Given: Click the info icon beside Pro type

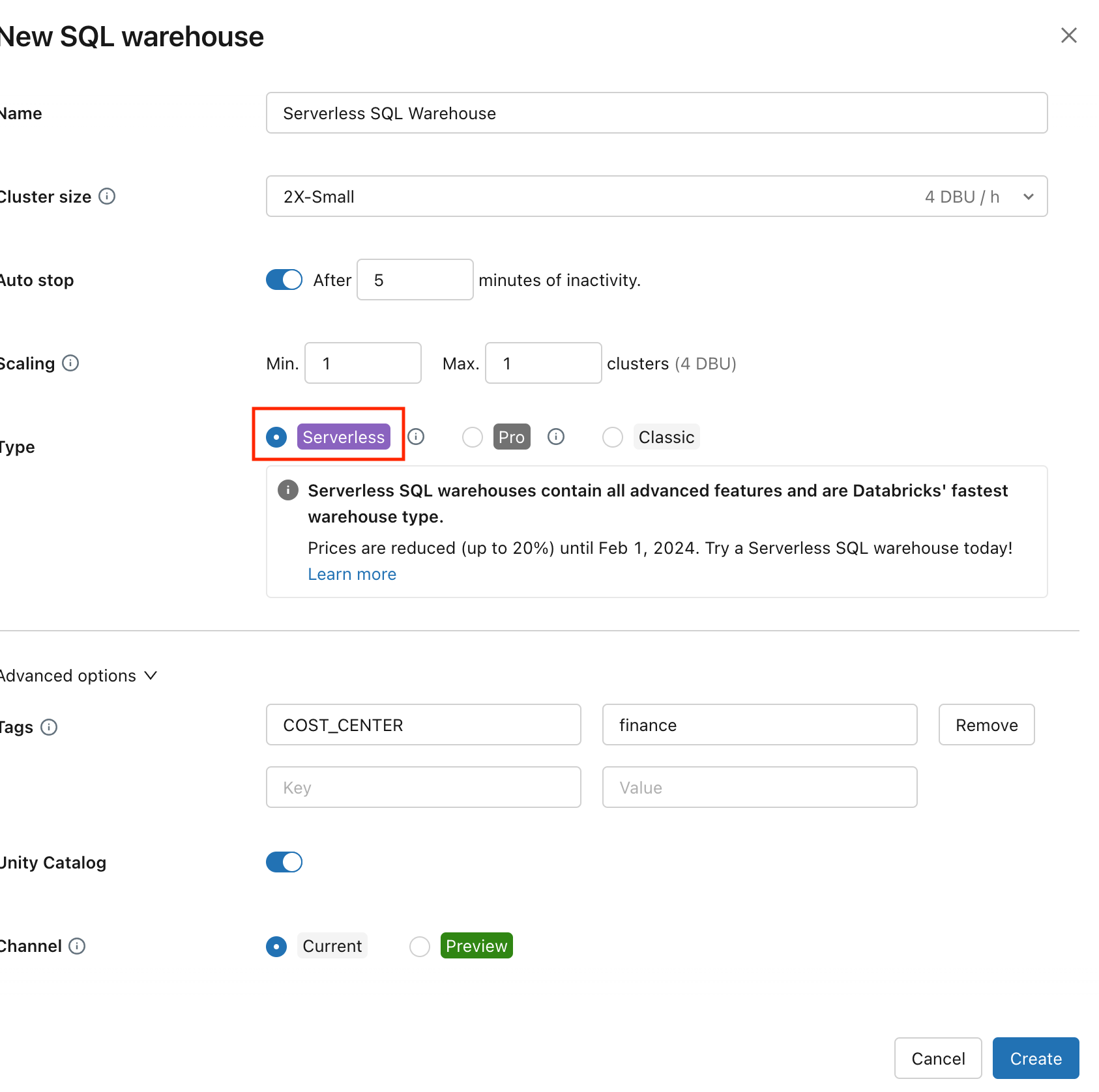Looking at the screenshot, I should (556, 437).
